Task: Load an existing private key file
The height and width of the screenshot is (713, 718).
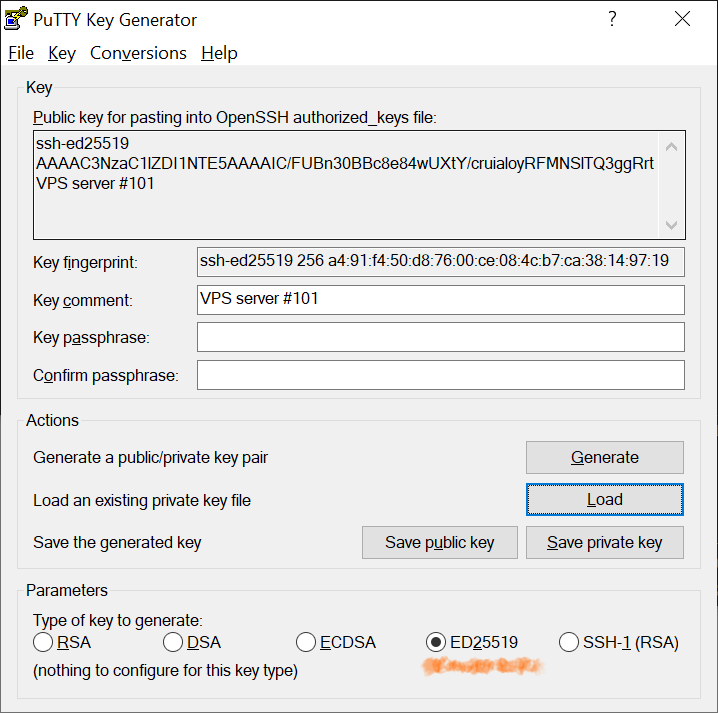Action: 604,500
